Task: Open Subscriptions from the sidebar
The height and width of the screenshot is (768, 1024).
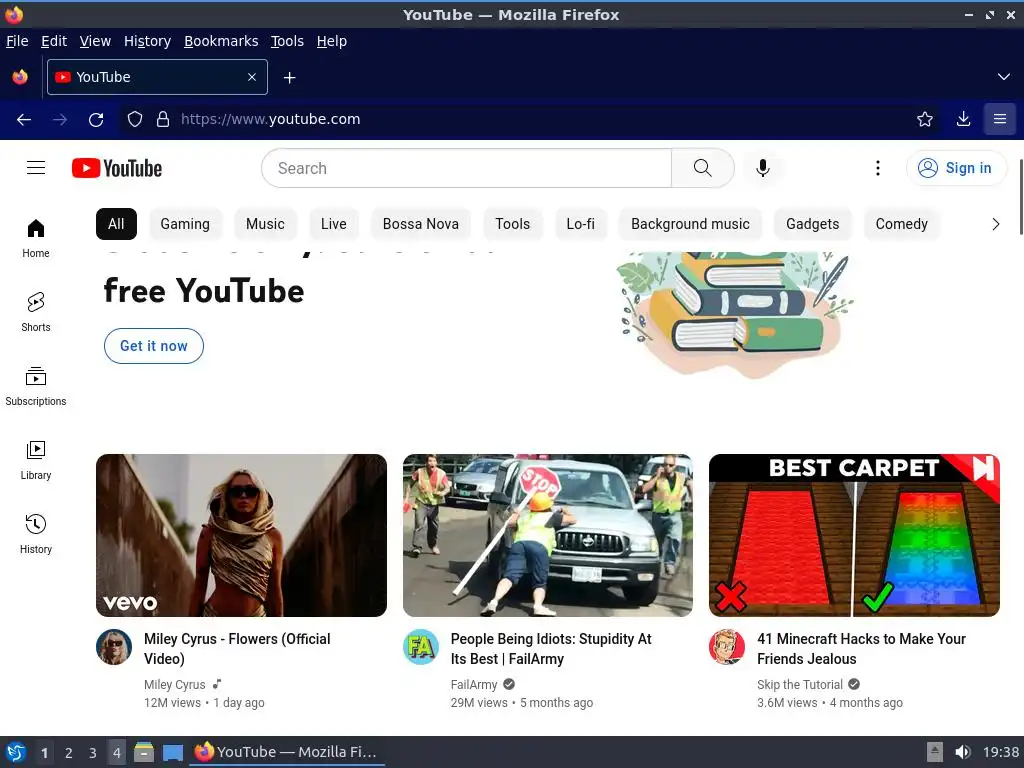Action: point(36,386)
